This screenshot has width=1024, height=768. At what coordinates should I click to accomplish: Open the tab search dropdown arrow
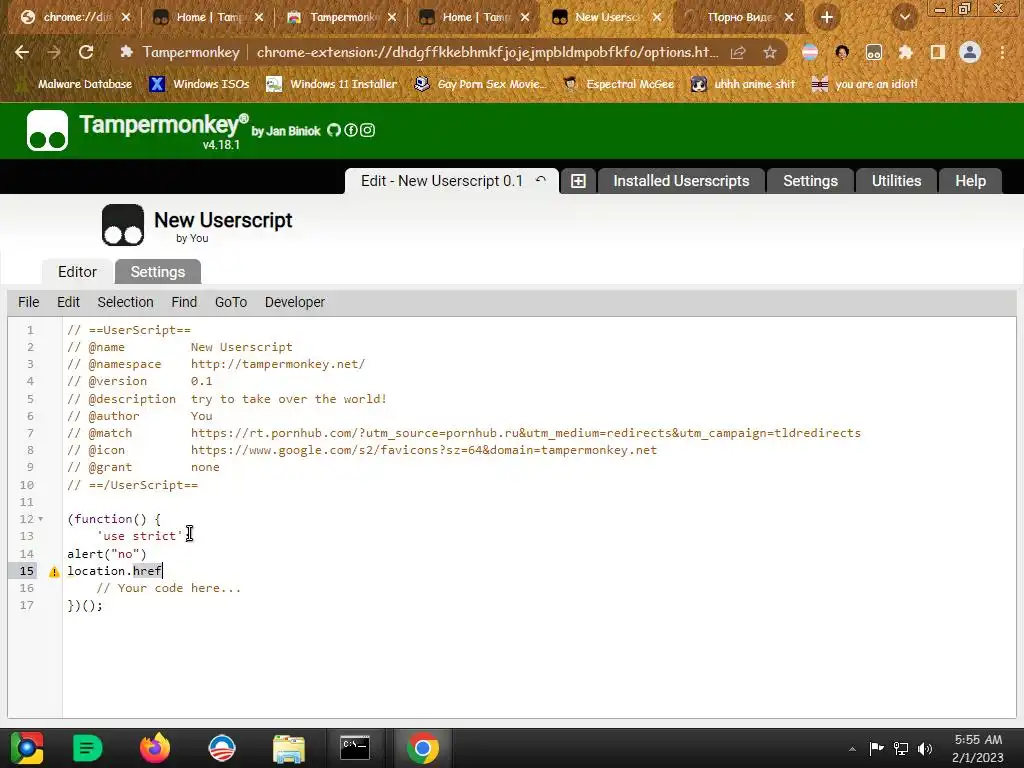point(904,18)
